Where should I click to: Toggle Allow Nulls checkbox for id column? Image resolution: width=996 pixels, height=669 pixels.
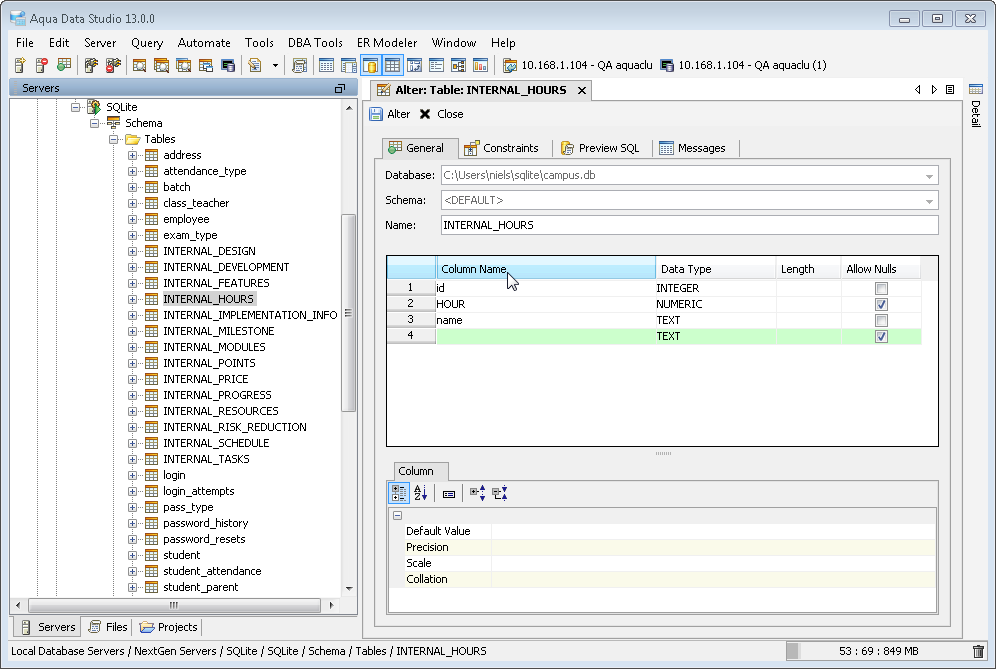coord(881,288)
